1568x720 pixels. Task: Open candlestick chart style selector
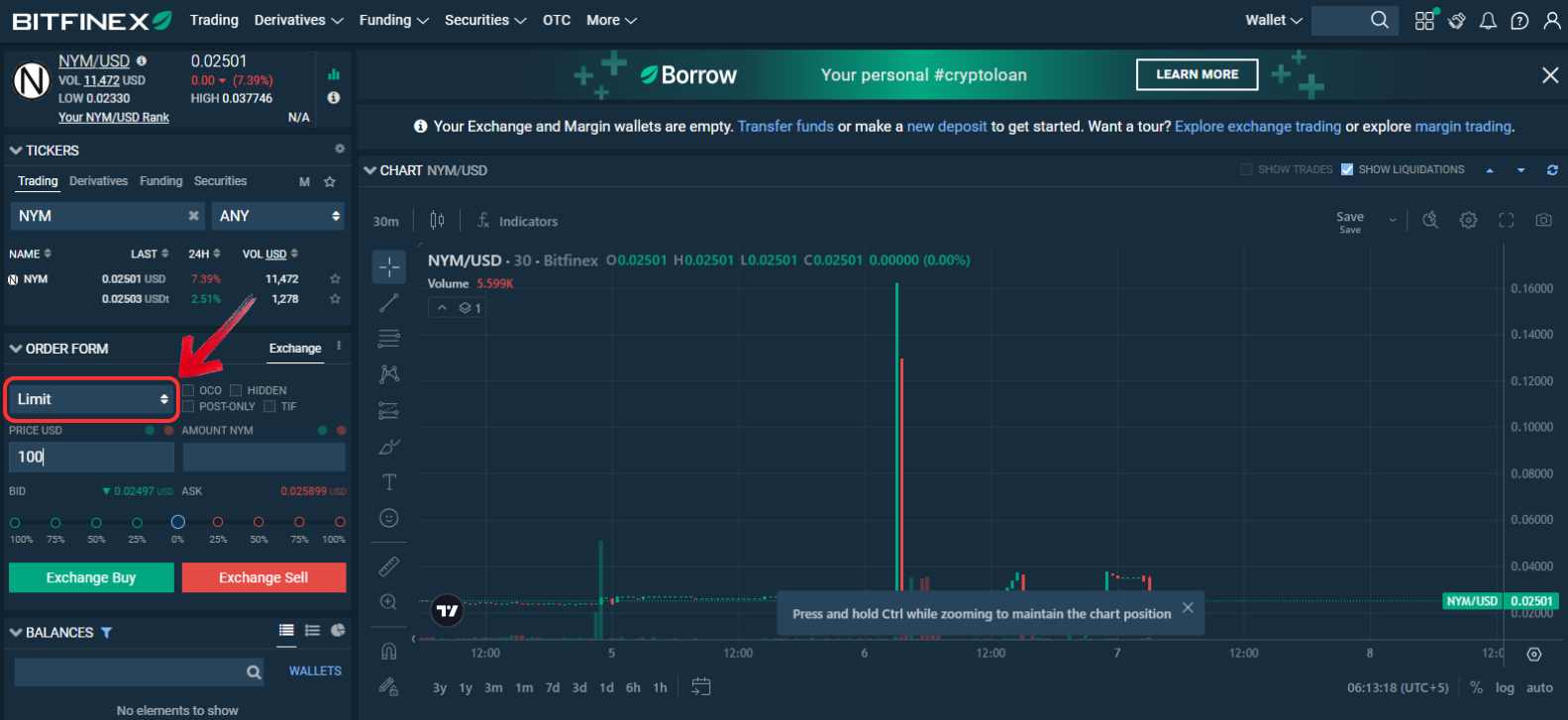tap(437, 220)
